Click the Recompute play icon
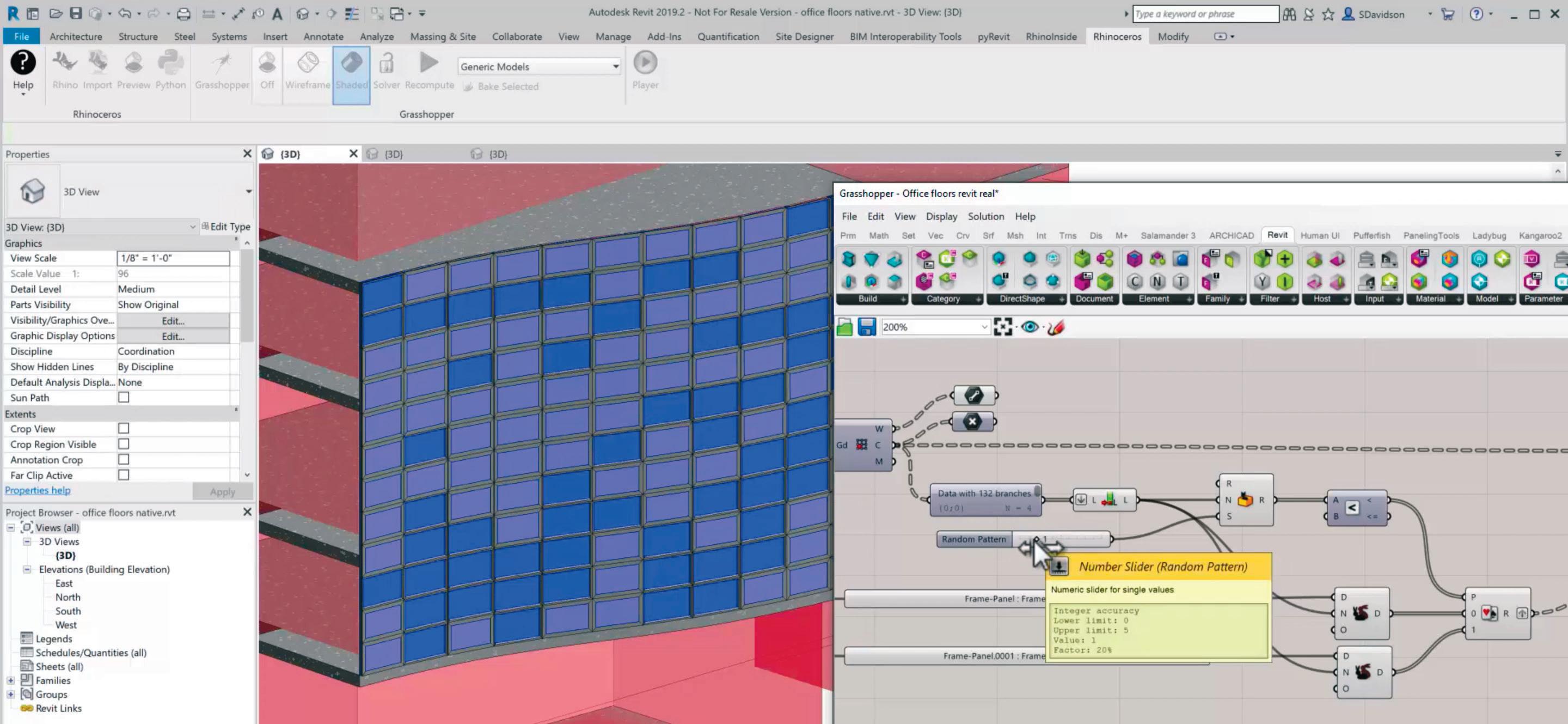1568x724 pixels. (429, 71)
